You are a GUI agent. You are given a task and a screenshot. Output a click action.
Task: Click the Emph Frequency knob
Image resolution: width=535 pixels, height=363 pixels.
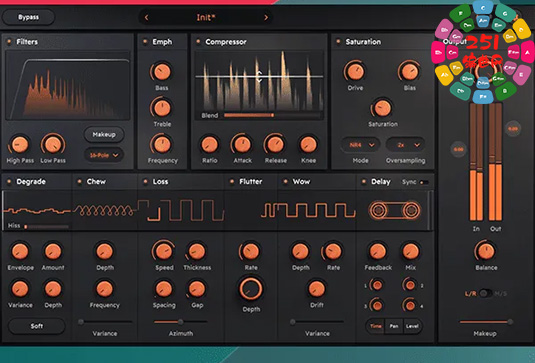pos(162,145)
